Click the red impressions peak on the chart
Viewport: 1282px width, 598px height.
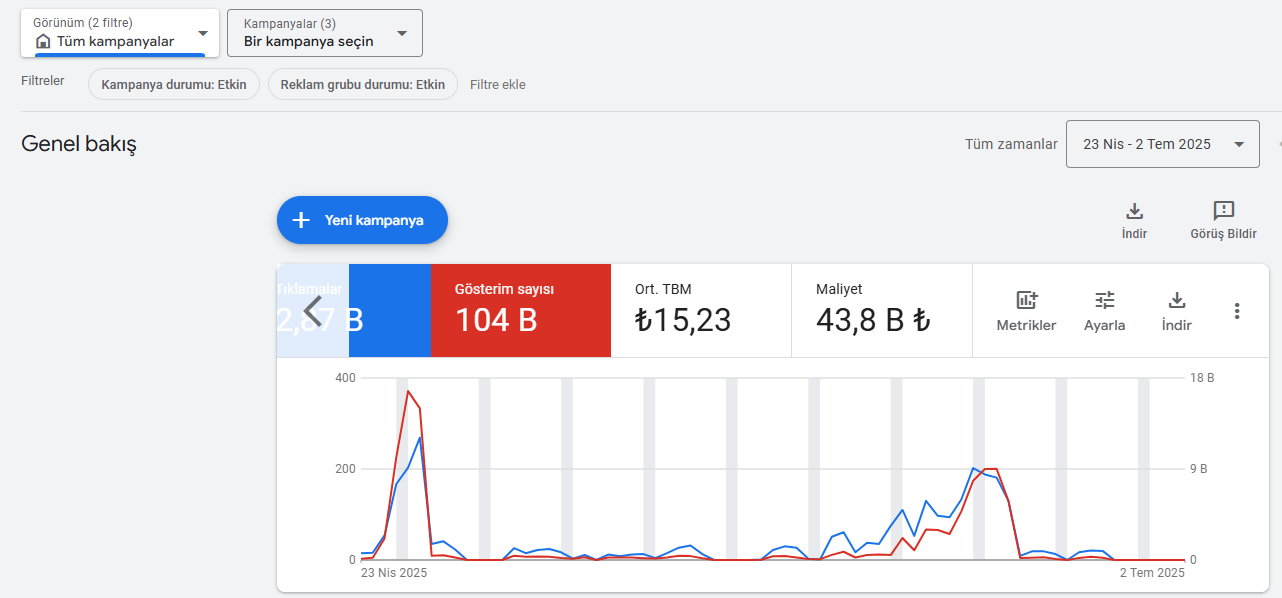tap(408, 391)
